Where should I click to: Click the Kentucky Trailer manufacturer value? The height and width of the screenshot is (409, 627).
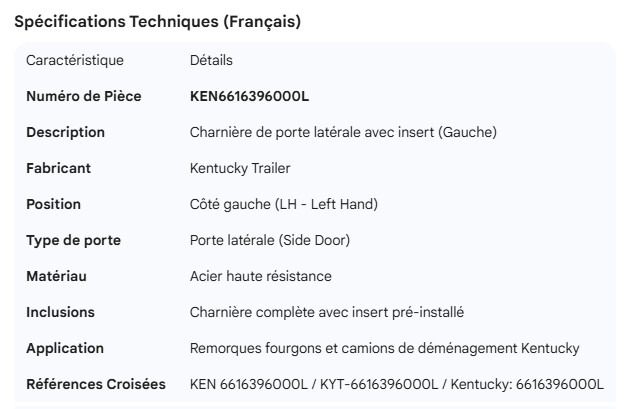click(240, 168)
